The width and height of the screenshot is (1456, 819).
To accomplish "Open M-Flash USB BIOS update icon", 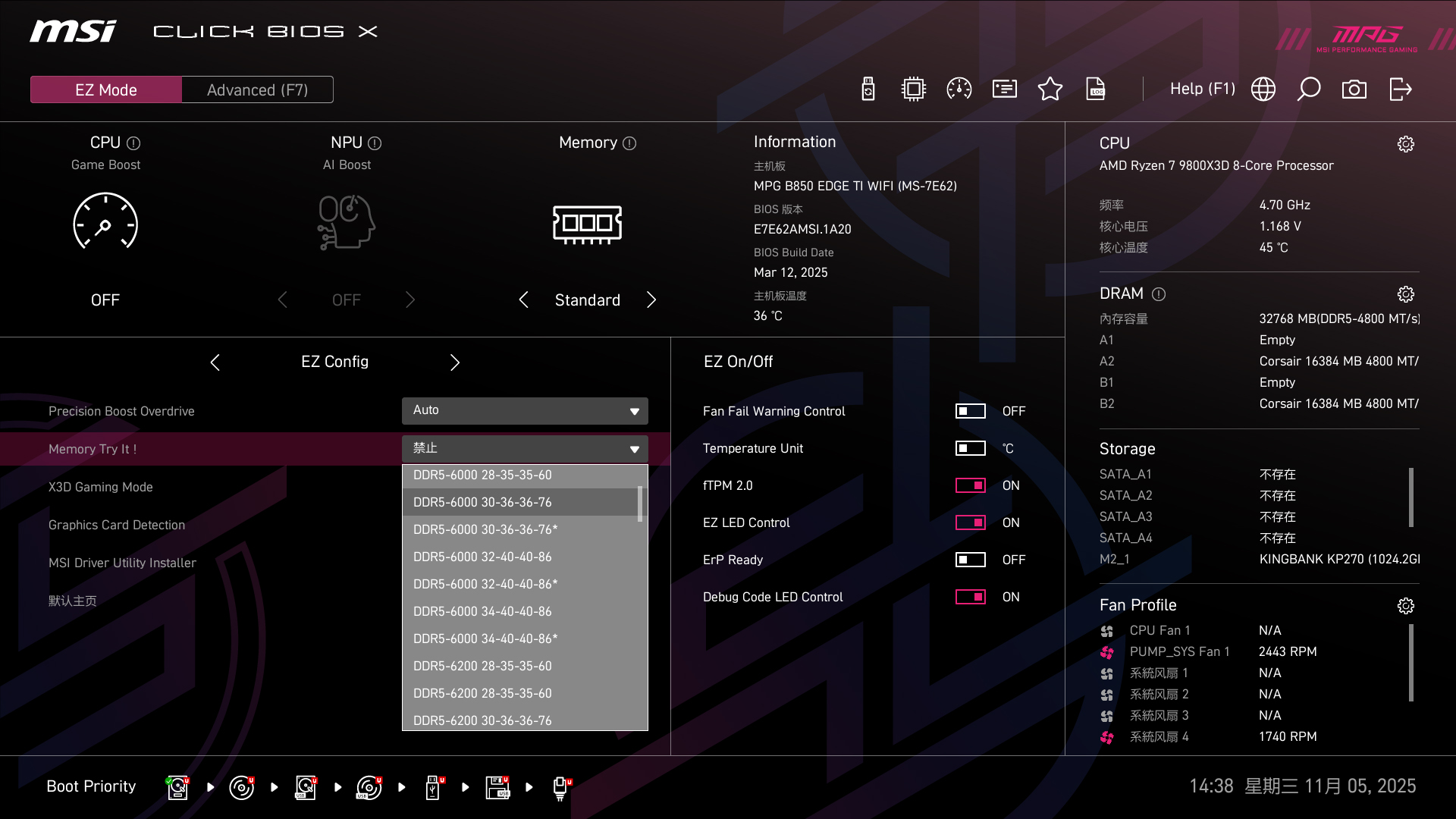I will 868,89.
